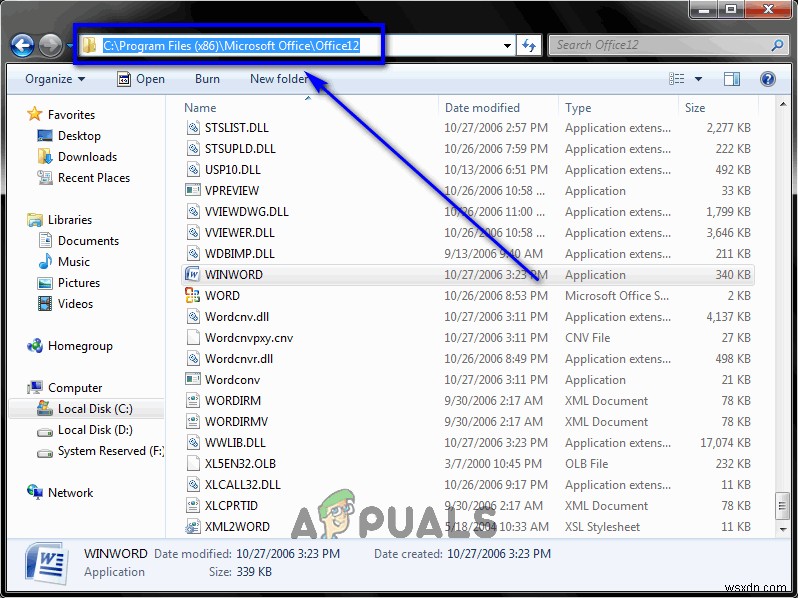Select the WWLIB.DLL file name
Image resolution: width=798 pixels, height=598 pixels.
tap(235, 443)
